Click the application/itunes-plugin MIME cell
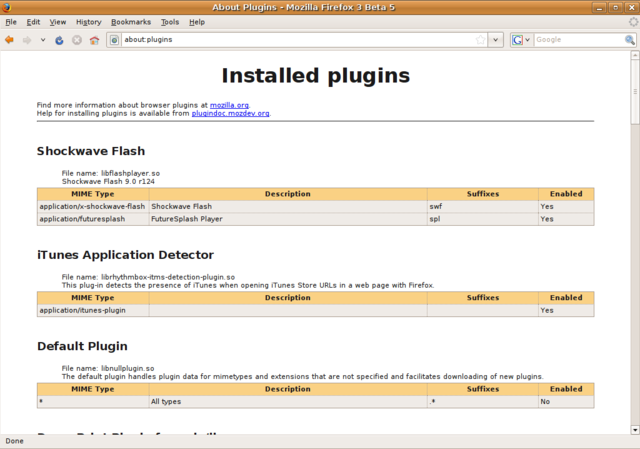Screen dimensions: 640x449 [x=93, y=310]
